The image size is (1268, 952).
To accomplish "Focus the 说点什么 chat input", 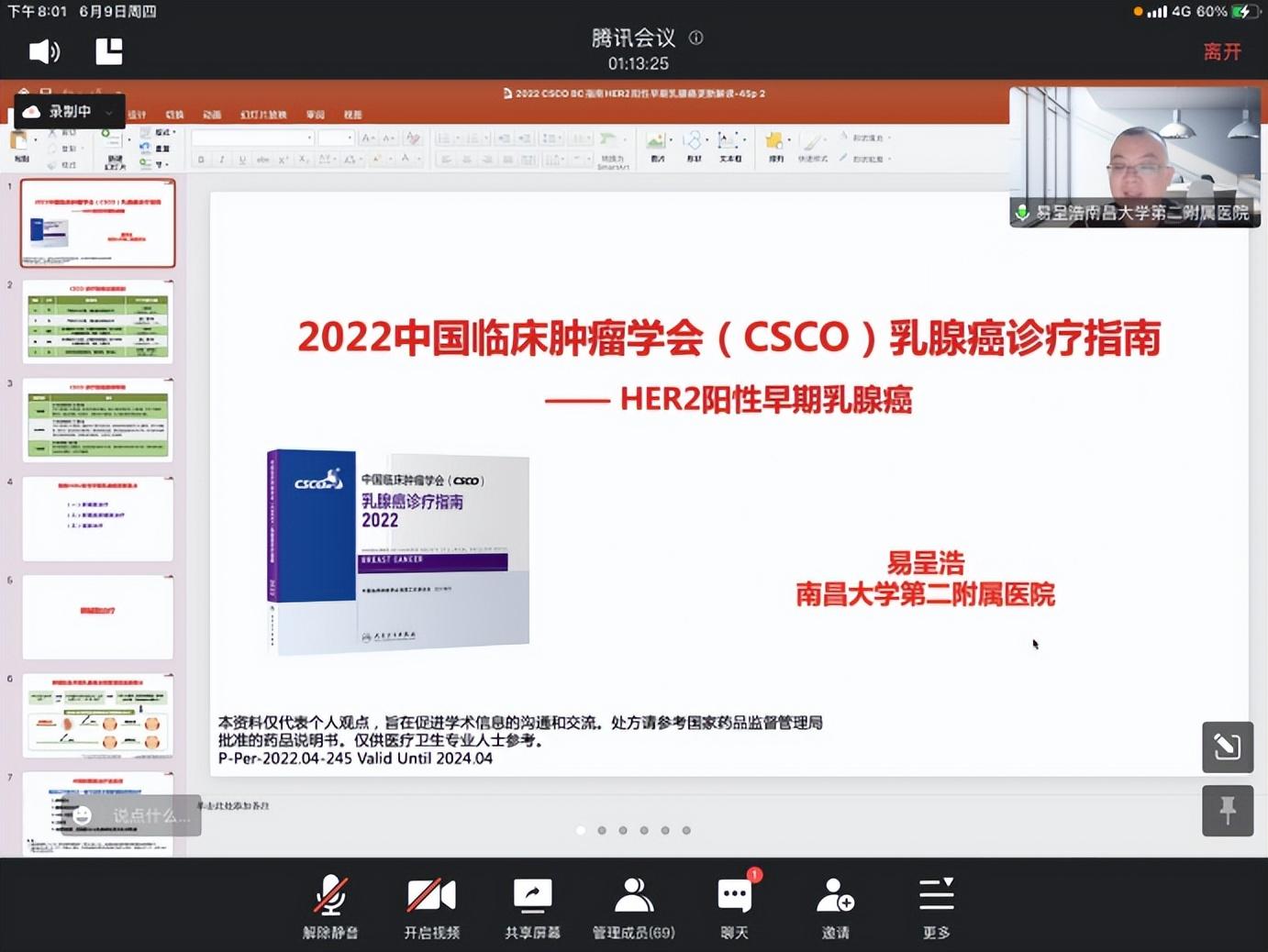I will coord(150,815).
